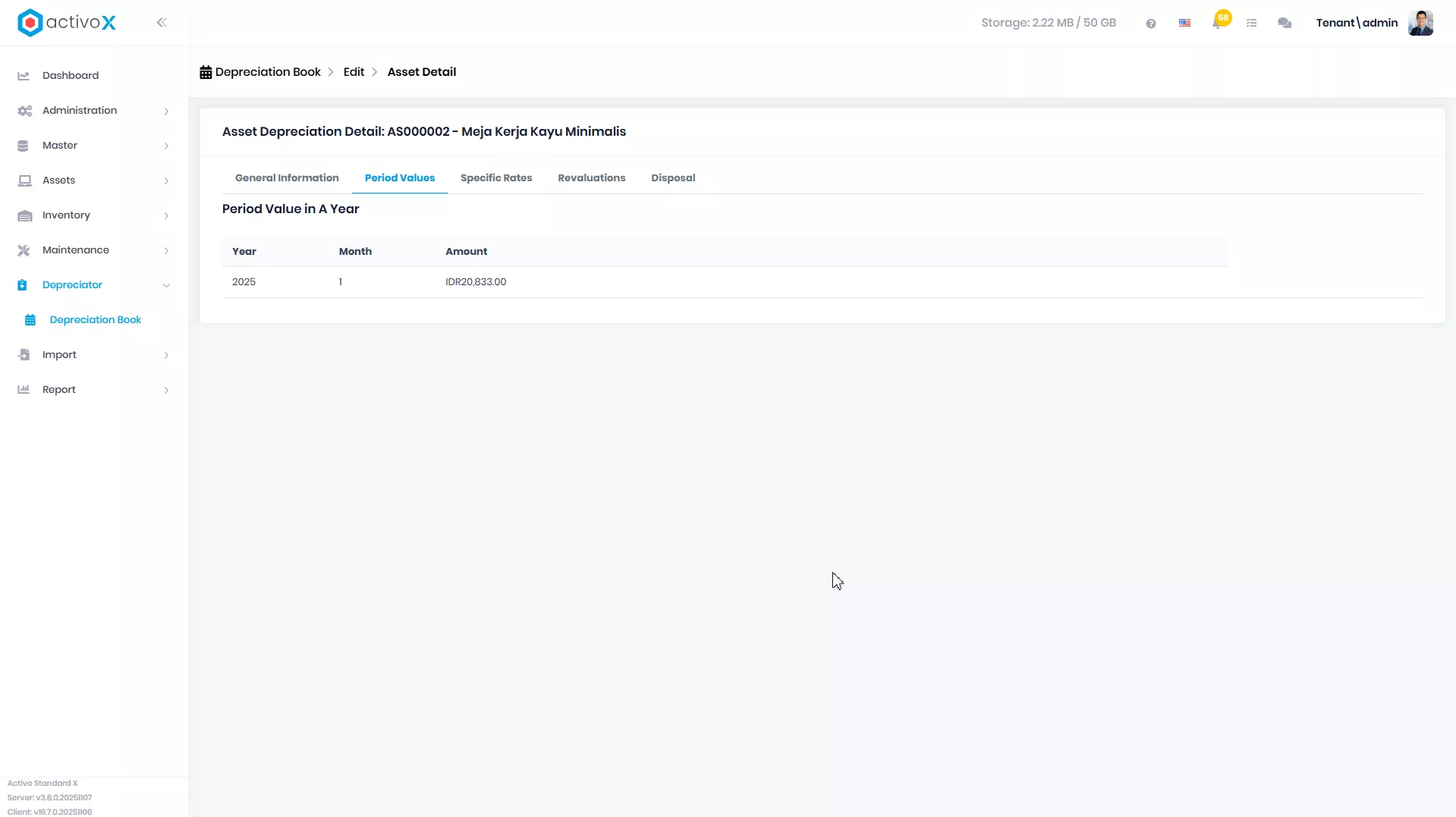This screenshot has width=1456, height=817.
Task: Click the breadcrumb calendar icon
Action: (x=206, y=72)
